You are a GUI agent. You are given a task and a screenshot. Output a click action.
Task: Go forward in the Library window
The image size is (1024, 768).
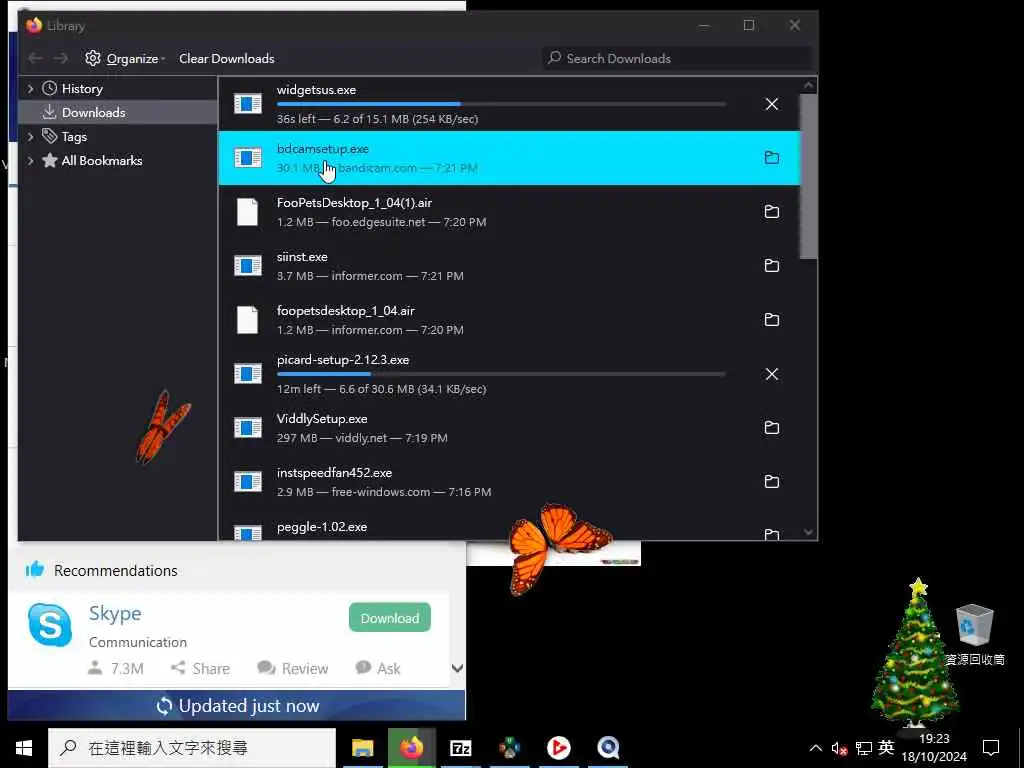[x=61, y=59]
